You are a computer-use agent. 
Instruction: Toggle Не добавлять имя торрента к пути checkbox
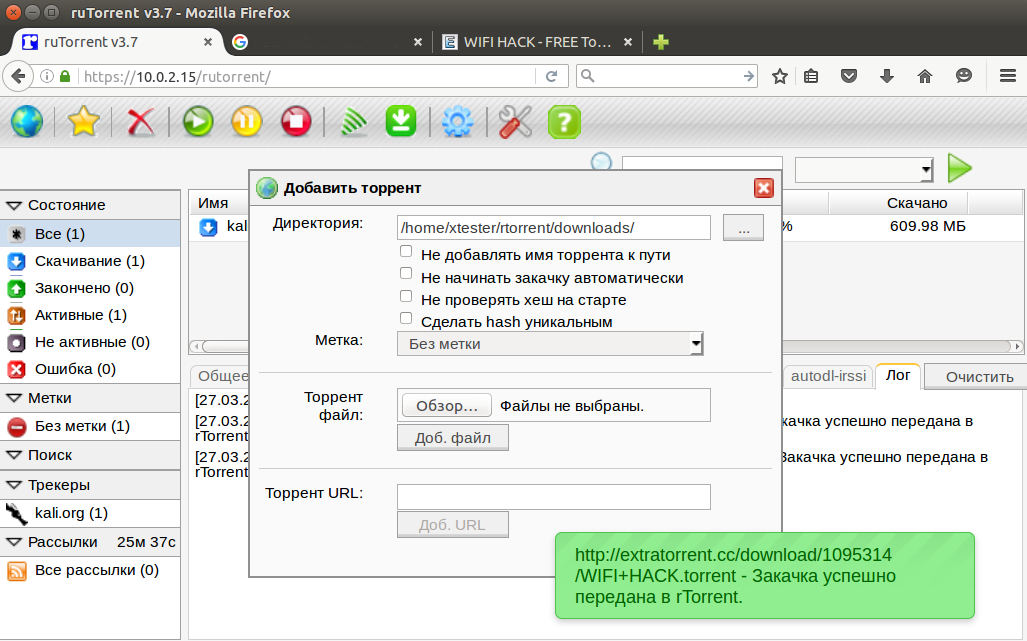pyautogui.click(x=406, y=251)
